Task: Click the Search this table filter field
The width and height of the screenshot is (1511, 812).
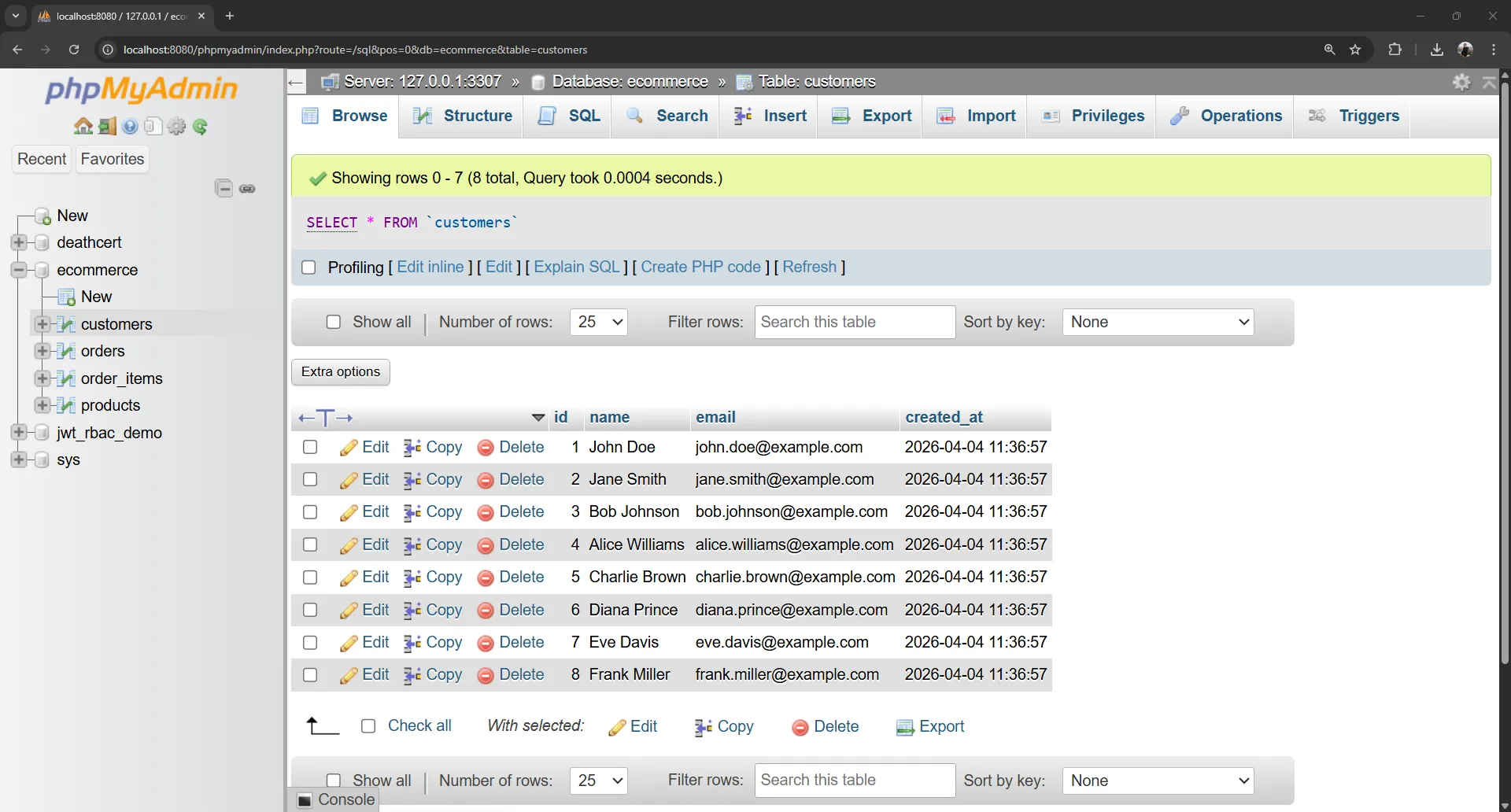Action: click(x=854, y=322)
